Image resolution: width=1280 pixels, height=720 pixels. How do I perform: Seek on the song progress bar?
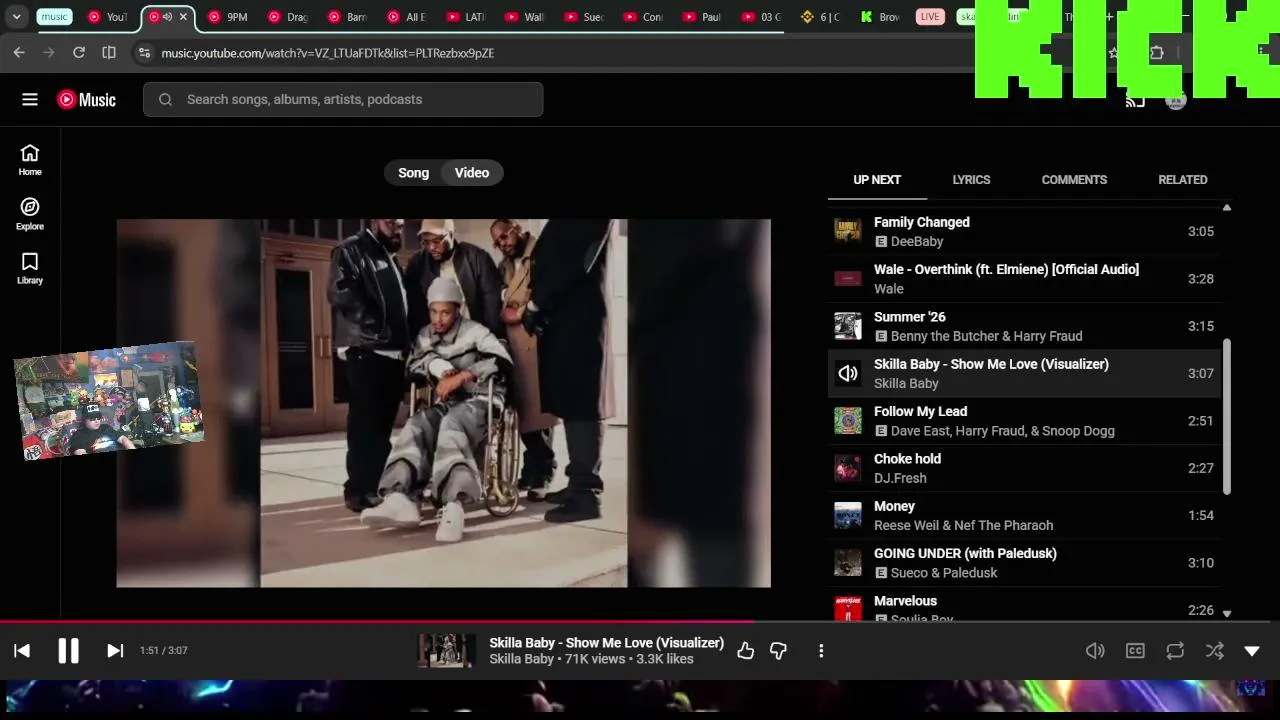click(640, 621)
